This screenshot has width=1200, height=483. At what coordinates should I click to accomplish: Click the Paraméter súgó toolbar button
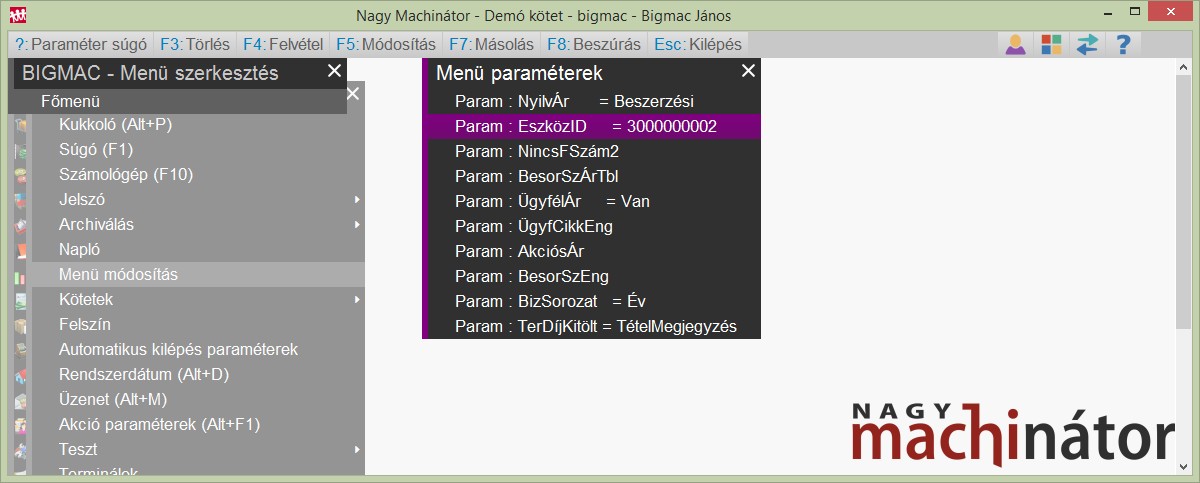point(82,44)
